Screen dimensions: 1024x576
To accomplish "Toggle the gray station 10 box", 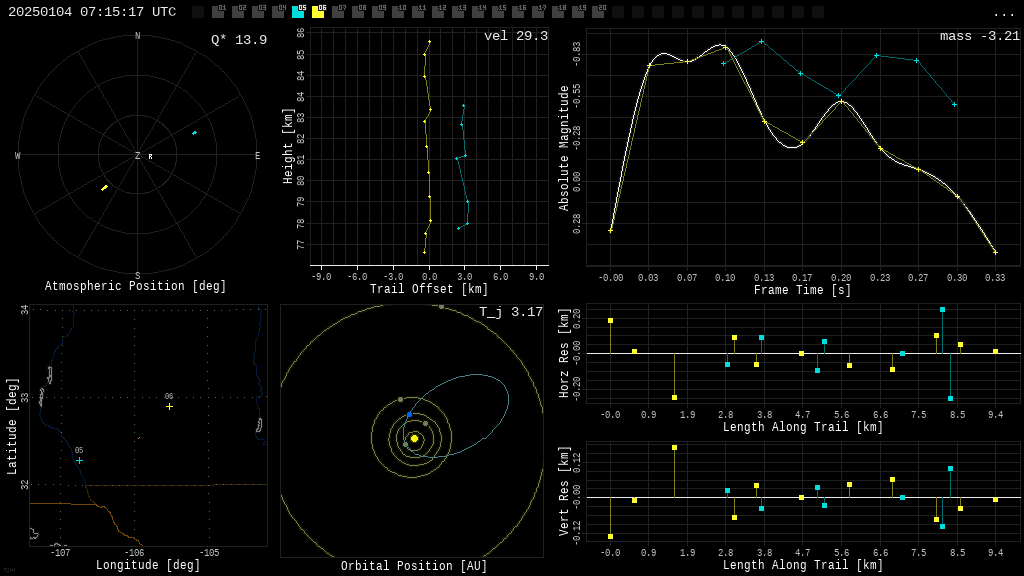I will point(398,12).
